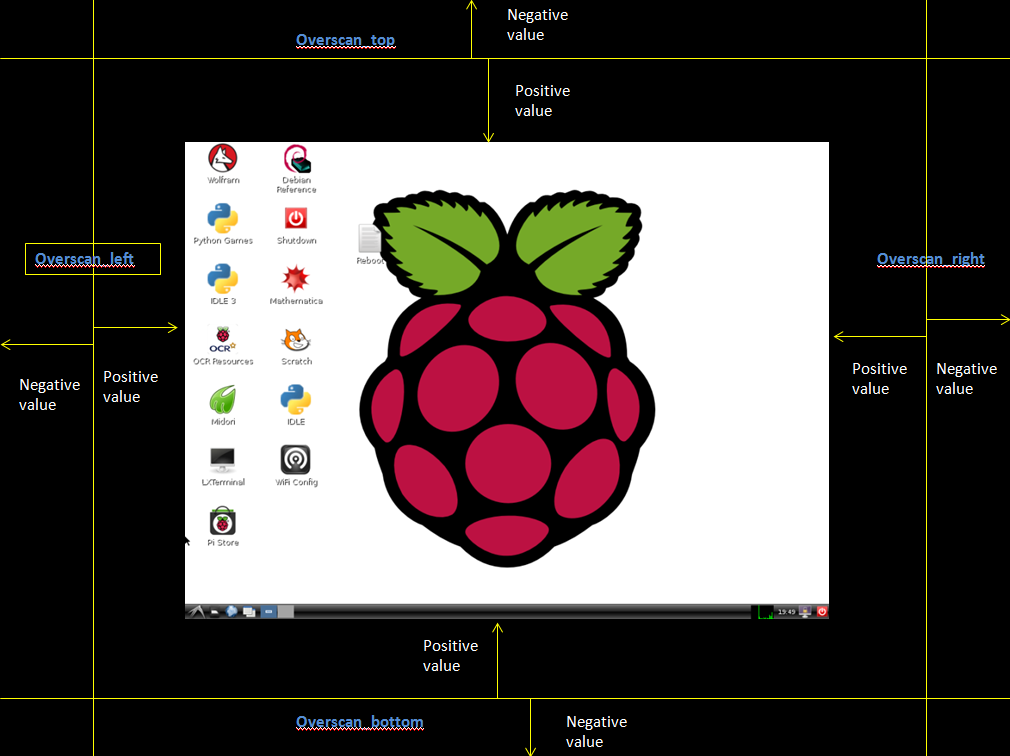Open the file manager icon in taskbar

tap(215, 612)
